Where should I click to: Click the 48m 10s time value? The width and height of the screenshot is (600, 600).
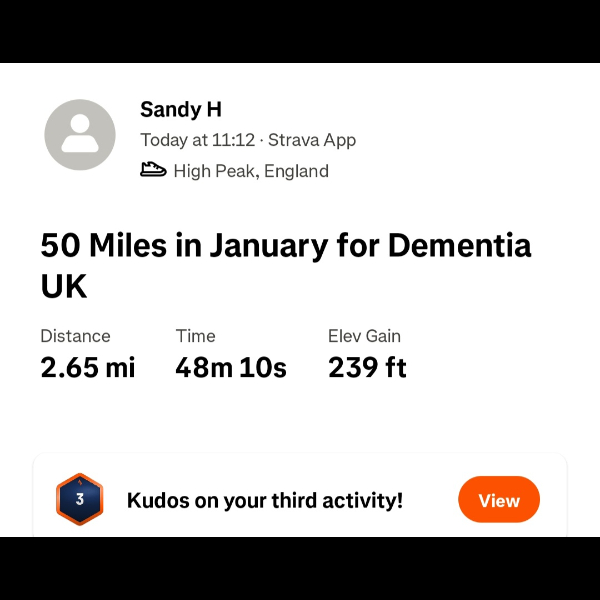pos(231,368)
